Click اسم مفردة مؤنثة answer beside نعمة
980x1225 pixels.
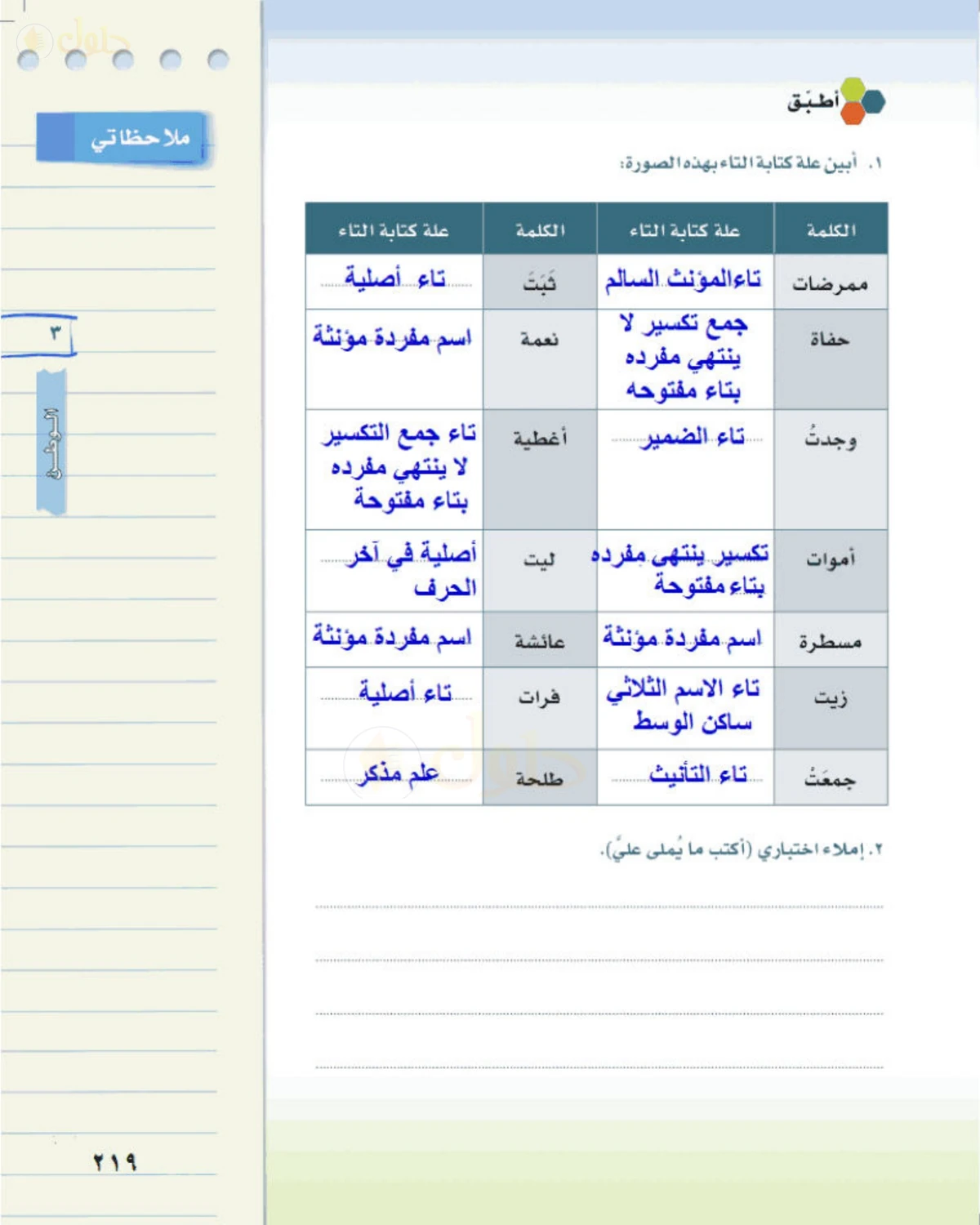[x=392, y=337]
